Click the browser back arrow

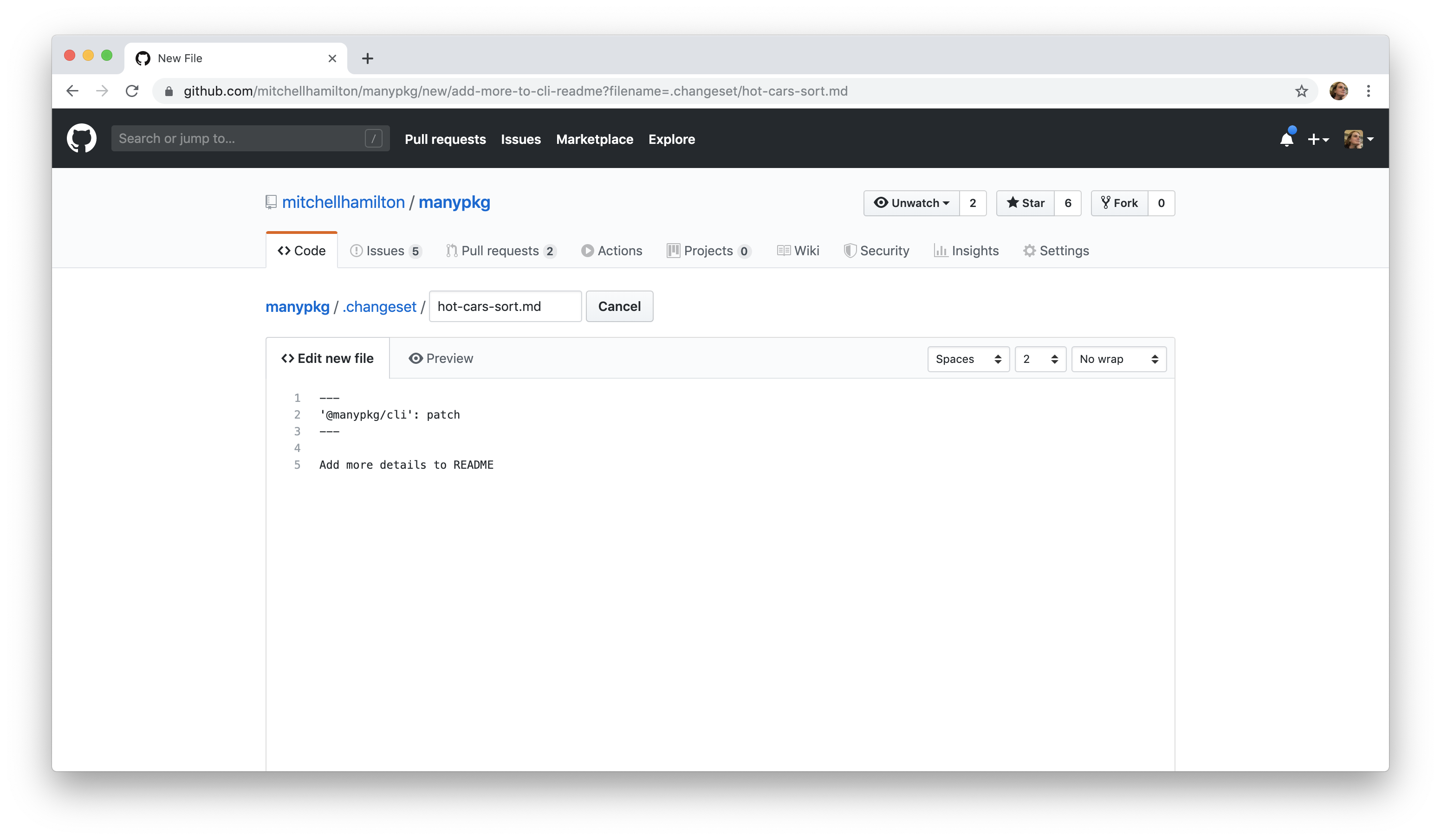tap(72, 91)
